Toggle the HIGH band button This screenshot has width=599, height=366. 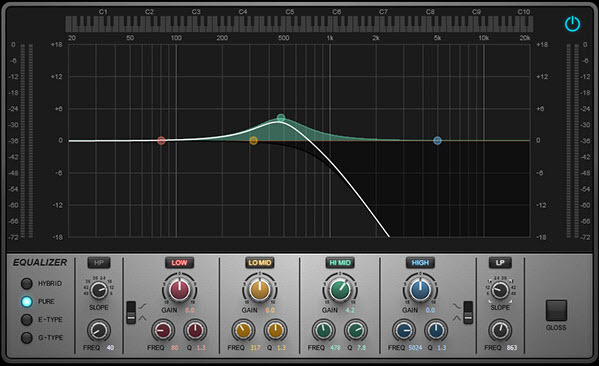[x=420, y=263]
